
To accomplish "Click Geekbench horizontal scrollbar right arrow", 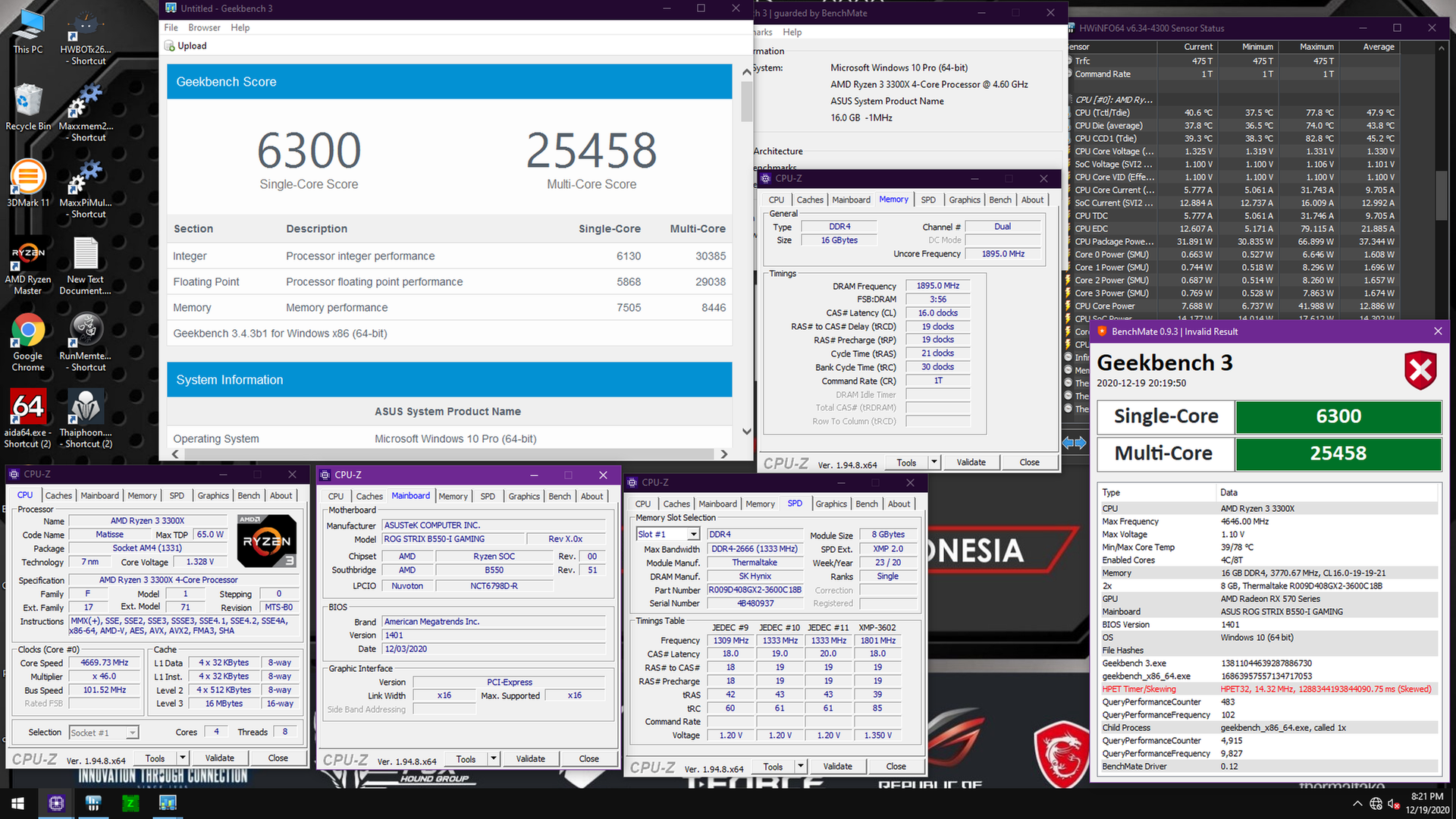I will pyautogui.click(x=724, y=454).
